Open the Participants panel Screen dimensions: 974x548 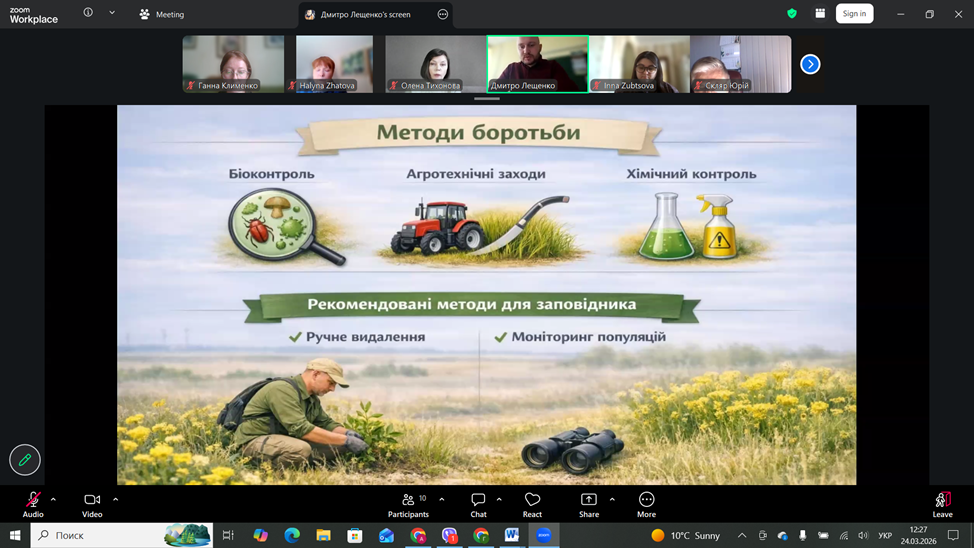coord(408,503)
